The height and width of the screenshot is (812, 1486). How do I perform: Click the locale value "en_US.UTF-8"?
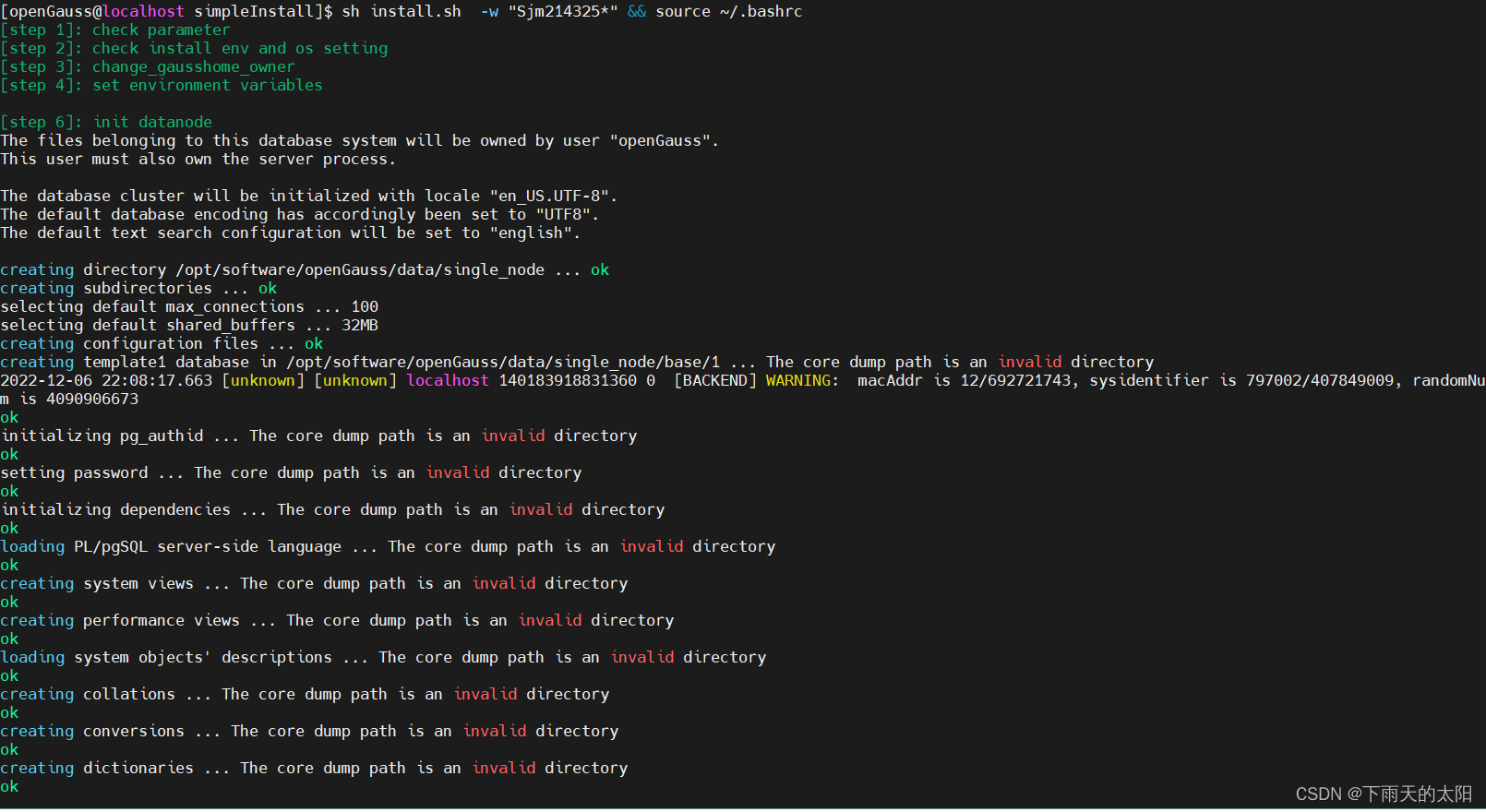pos(549,196)
